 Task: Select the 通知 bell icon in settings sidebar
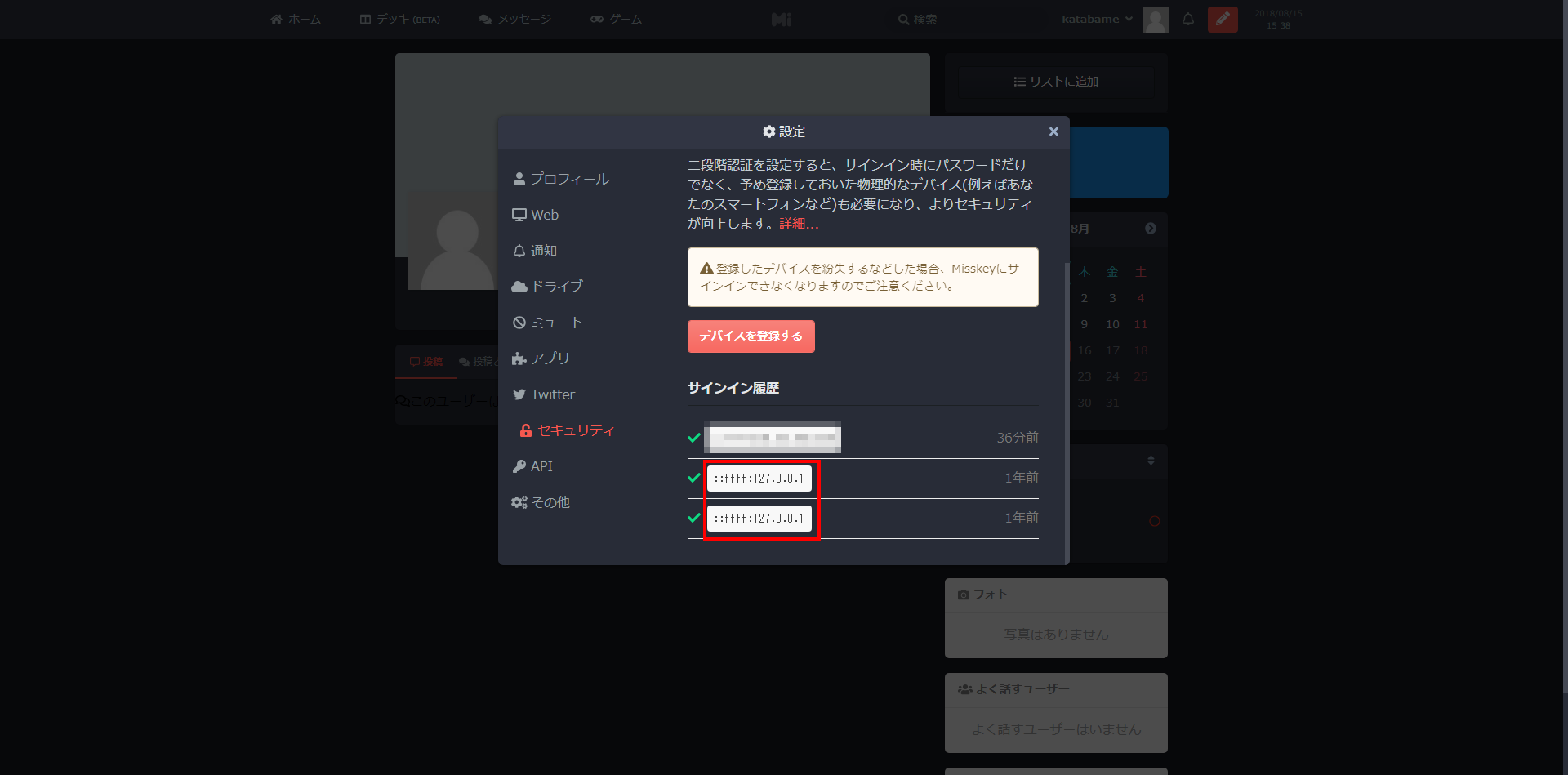tap(519, 250)
